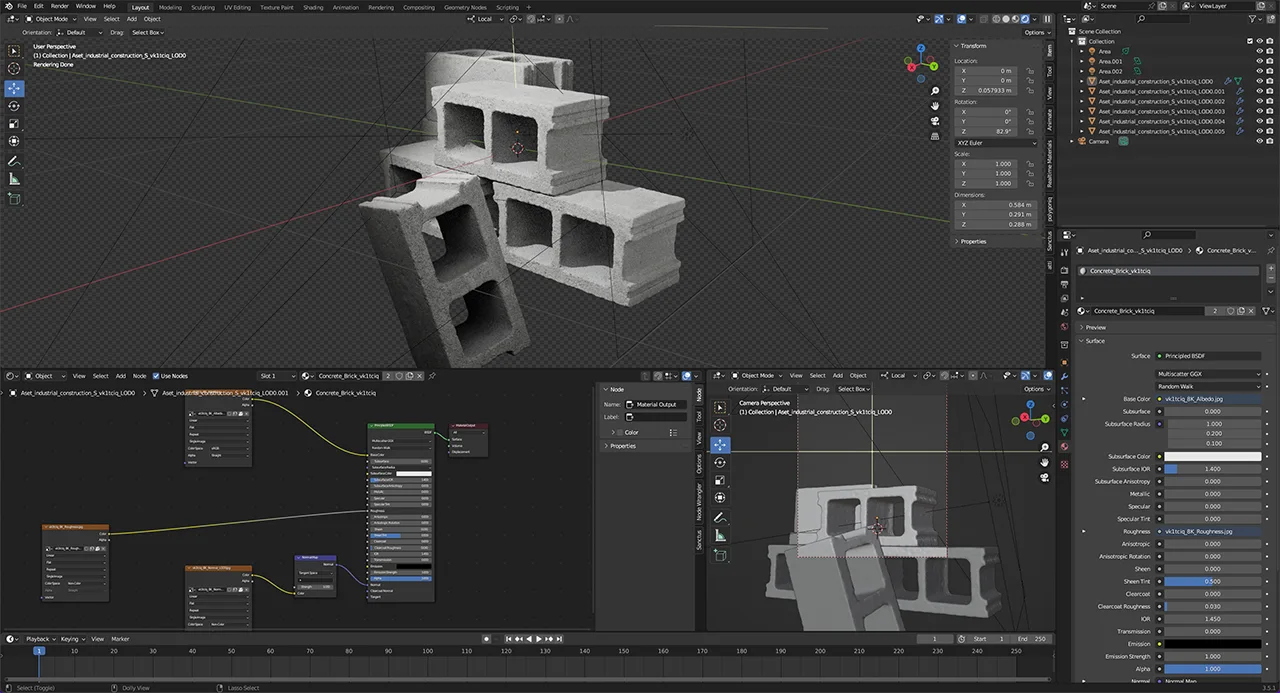
Task: Choose the Annotate tool in main viewport
Action: pyautogui.click(x=14, y=161)
